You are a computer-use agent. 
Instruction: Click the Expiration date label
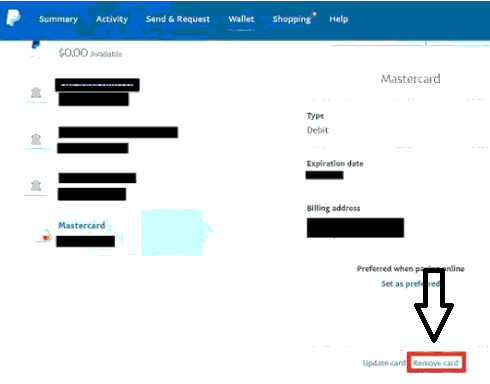tap(335, 164)
